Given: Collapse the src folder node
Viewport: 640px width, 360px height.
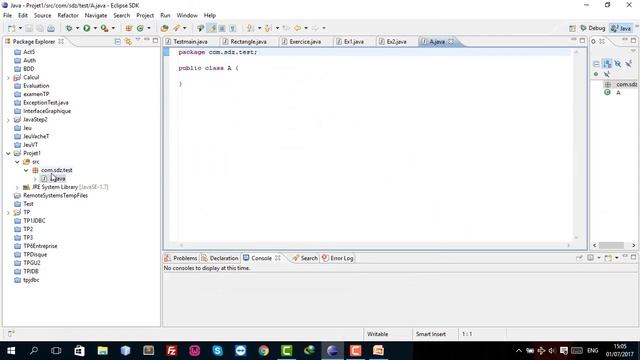Looking at the screenshot, I should point(17,162).
